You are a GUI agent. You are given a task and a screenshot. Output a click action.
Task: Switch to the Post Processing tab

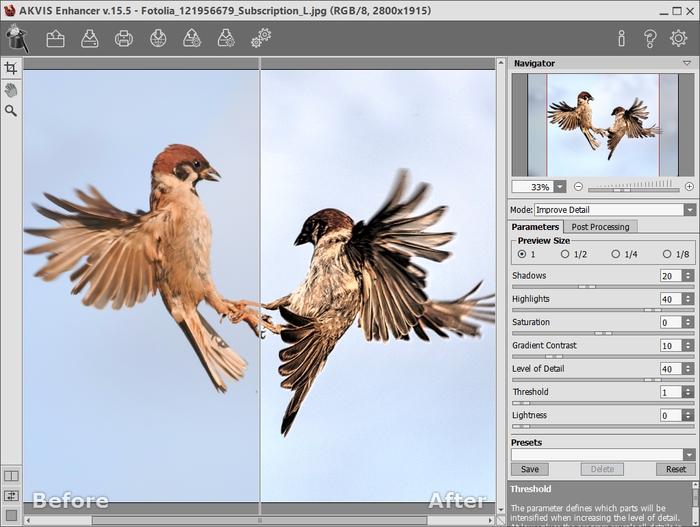pyautogui.click(x=601, y=227)
